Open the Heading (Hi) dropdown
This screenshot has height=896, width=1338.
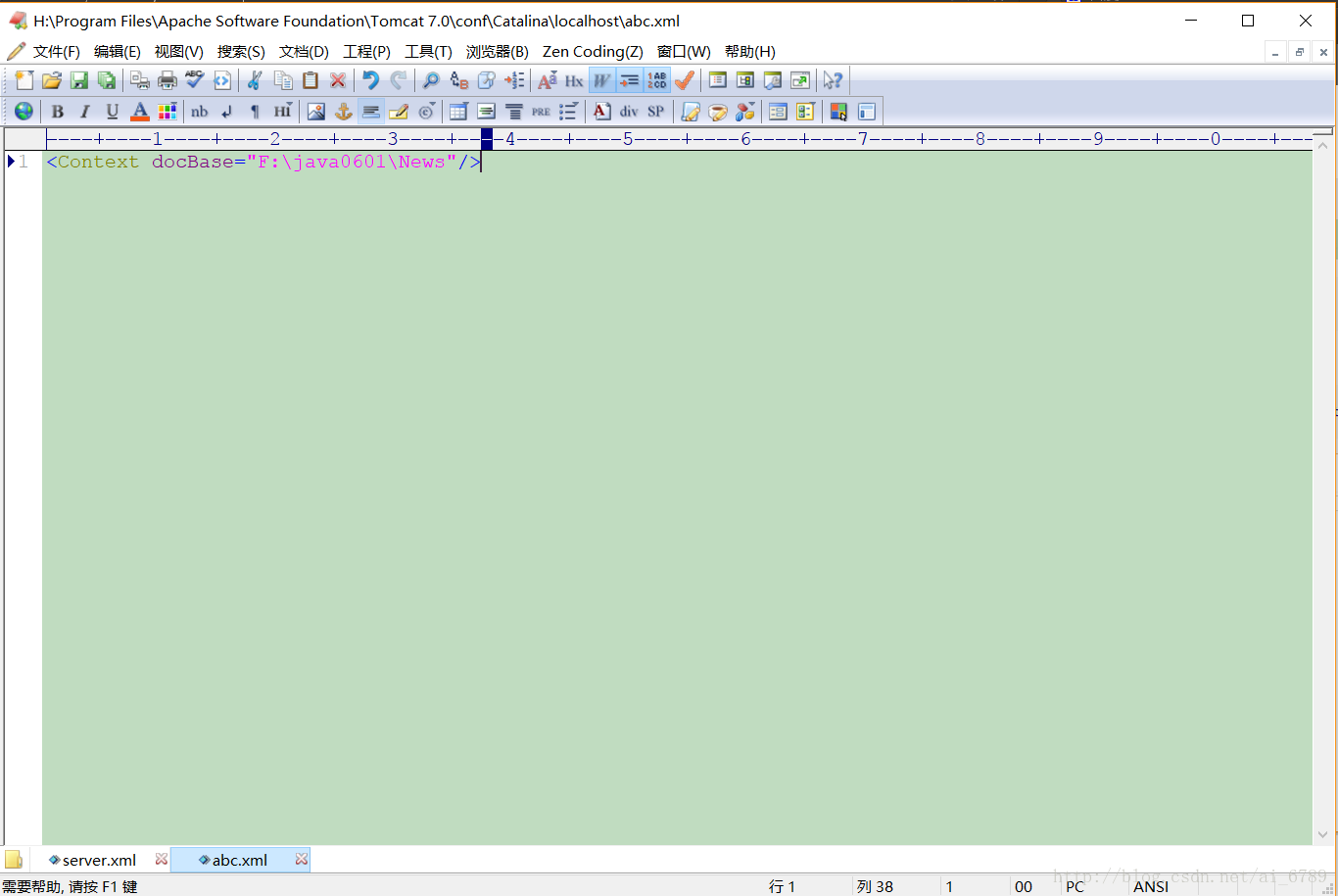[283, 111]
